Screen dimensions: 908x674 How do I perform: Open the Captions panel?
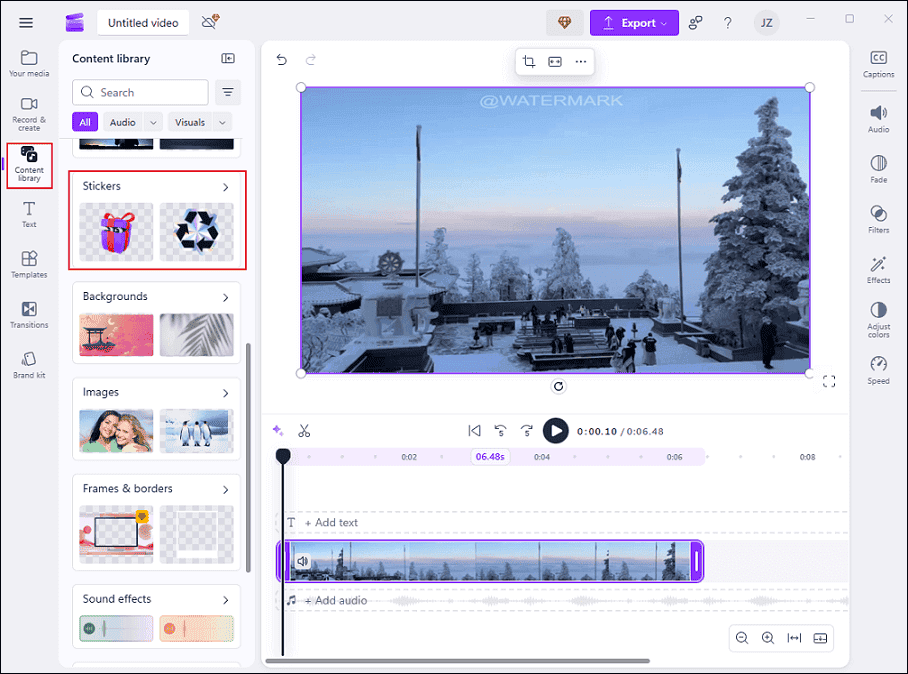coord(877,63)
